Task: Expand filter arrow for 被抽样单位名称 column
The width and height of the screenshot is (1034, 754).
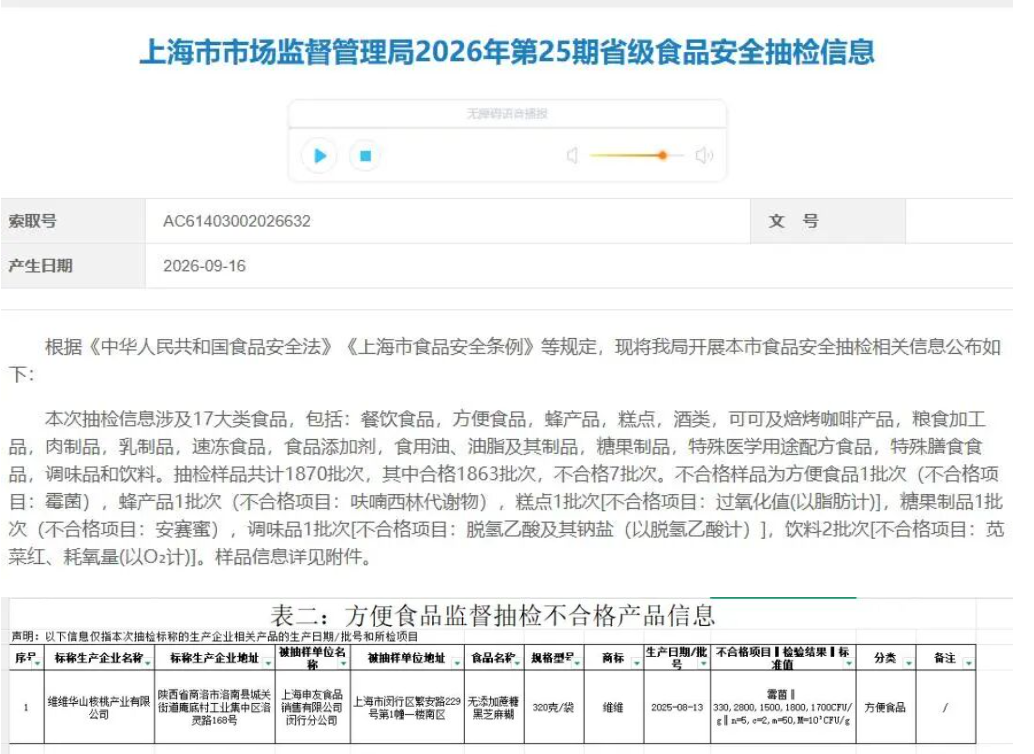Action: 344,663
